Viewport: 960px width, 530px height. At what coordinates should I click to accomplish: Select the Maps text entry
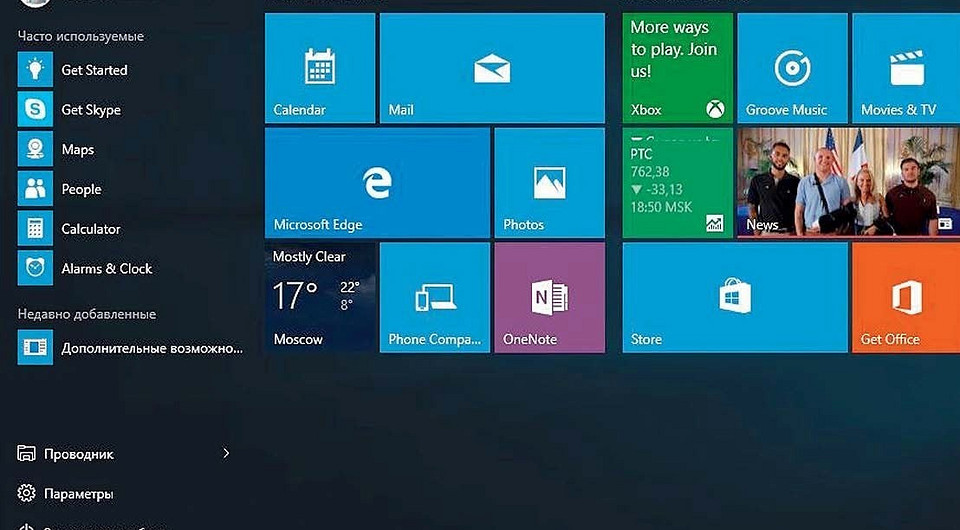pyautogui.click(x=78, y=150)
